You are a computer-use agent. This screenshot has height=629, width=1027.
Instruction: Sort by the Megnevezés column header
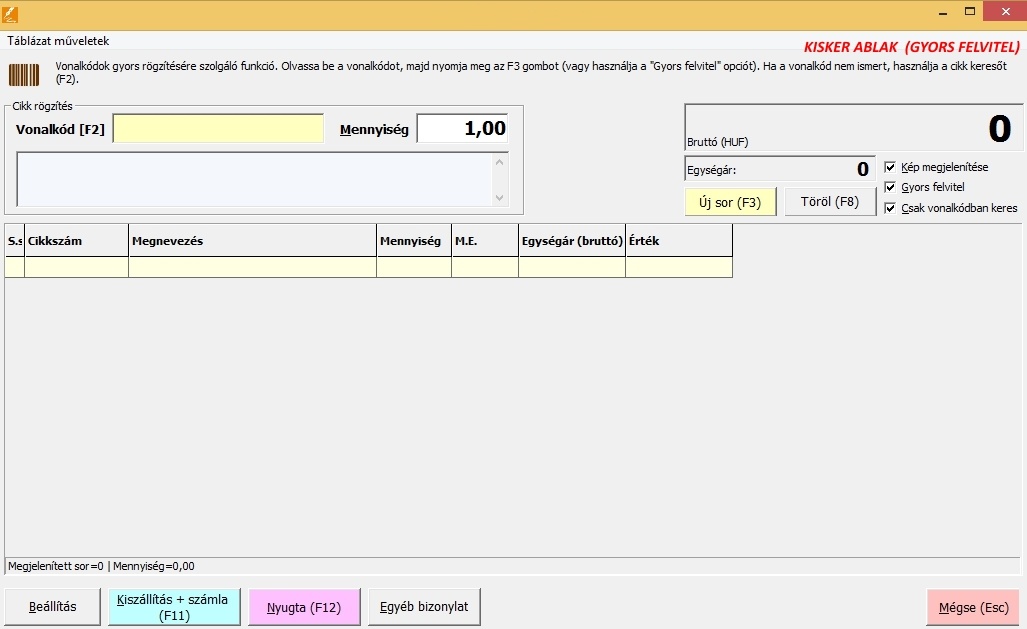point(252,241)
